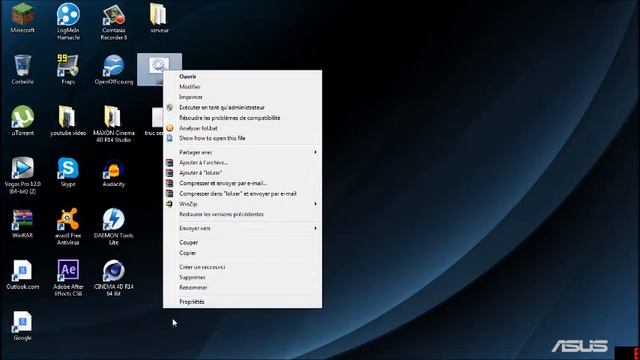Select the Outlook.com shortcut
This screenshot has width=640, height=360.
click(x=22, y=275)
